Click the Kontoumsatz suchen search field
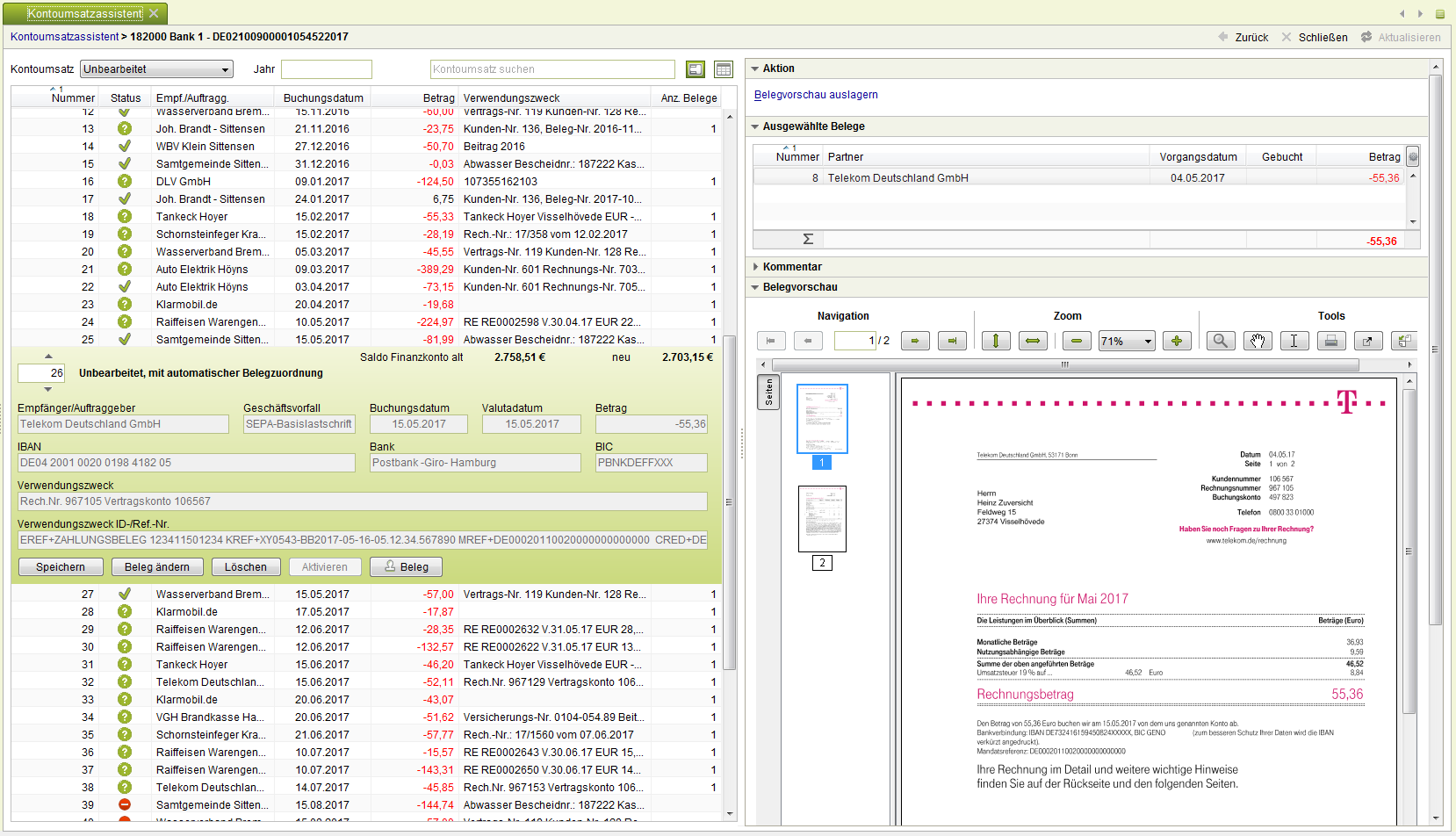This screenshot has width=1456, height=836. (552, 69)
